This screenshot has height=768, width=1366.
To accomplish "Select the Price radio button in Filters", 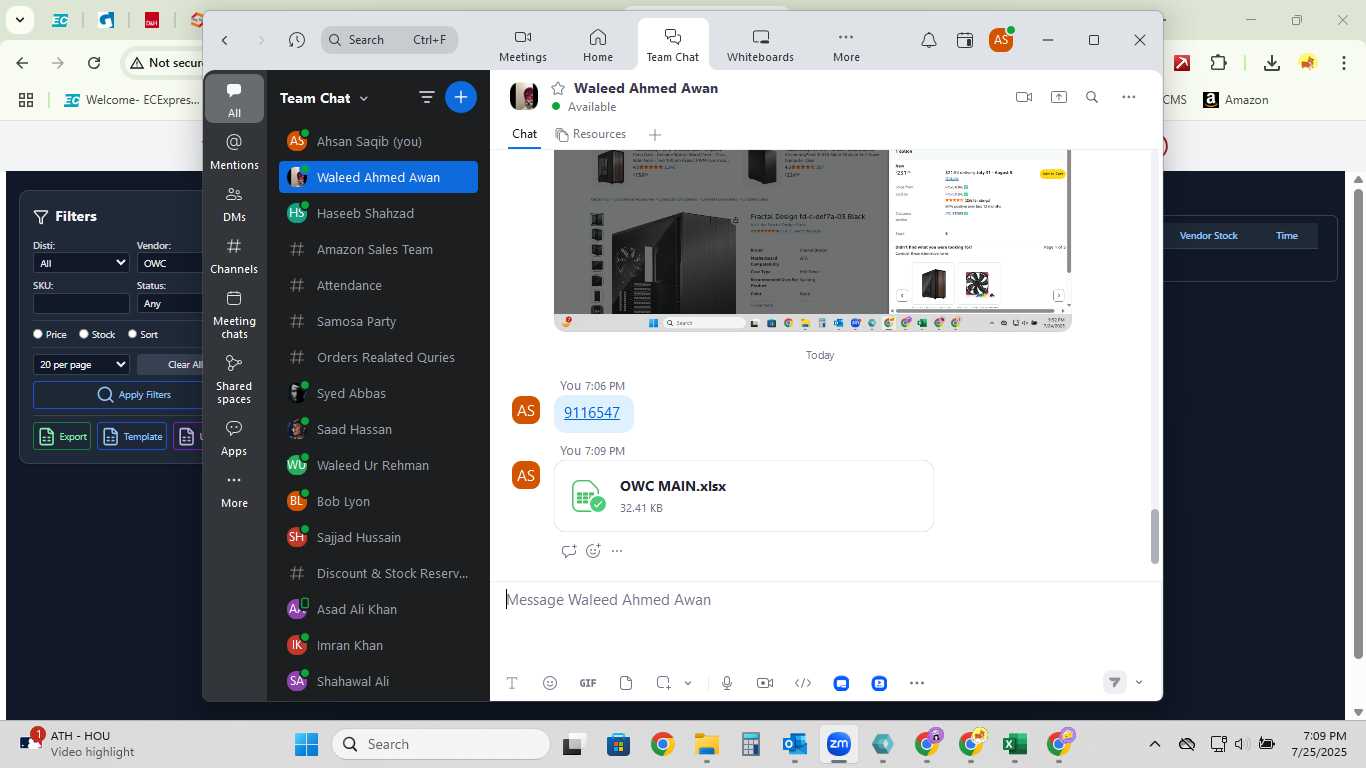I will pos(38,334).
